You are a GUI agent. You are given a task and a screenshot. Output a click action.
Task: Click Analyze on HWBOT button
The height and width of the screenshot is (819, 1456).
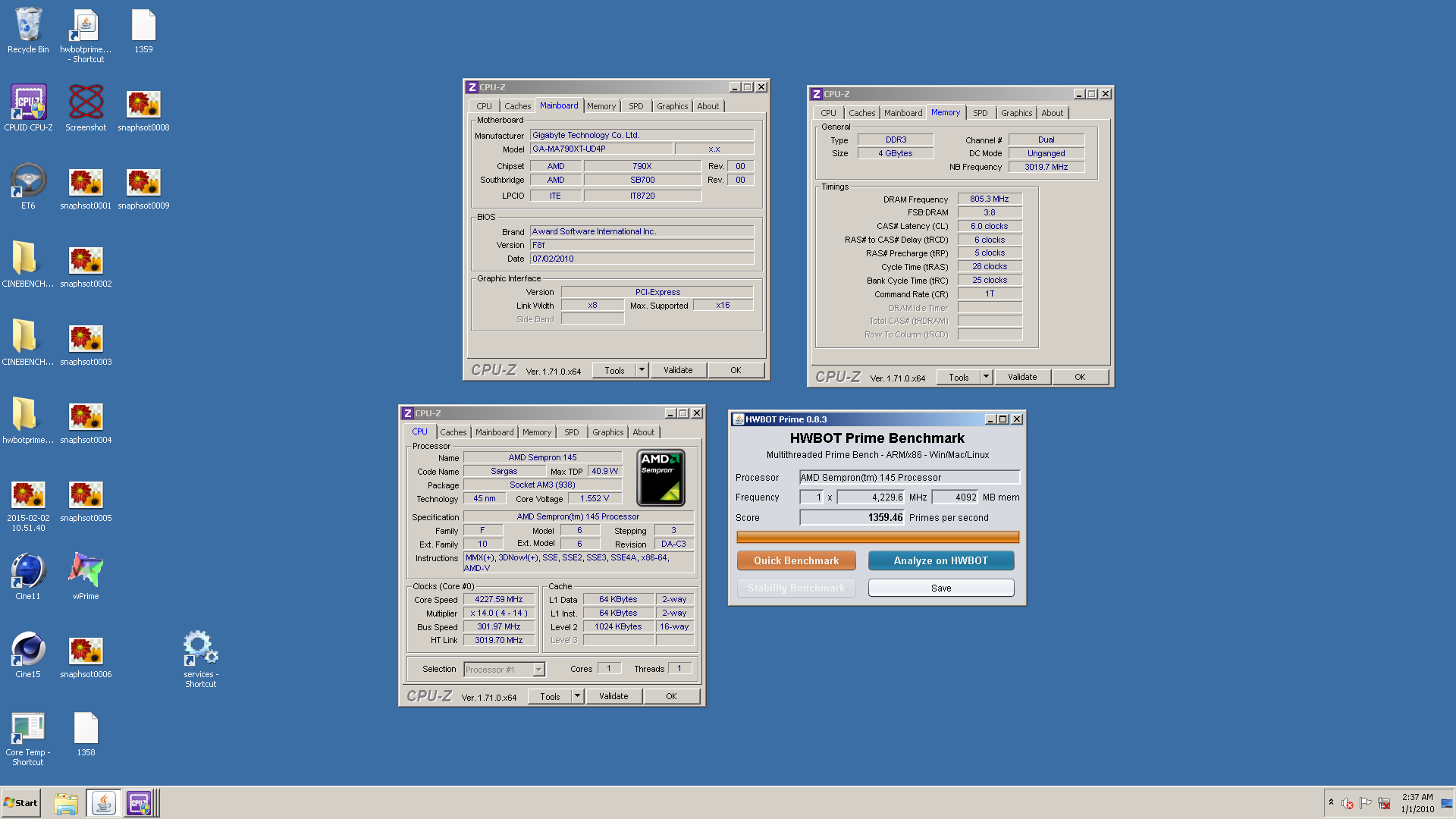(x=940, y=560)
